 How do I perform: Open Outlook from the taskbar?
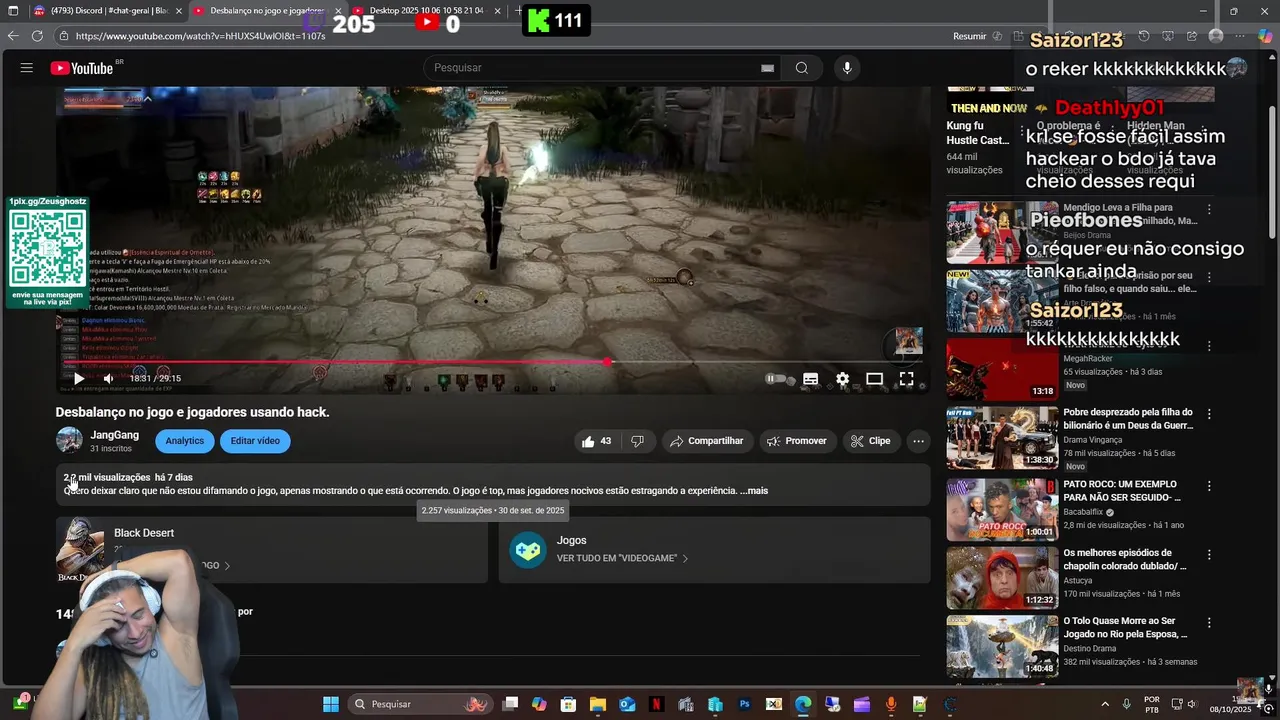click(x=627, y=704)
